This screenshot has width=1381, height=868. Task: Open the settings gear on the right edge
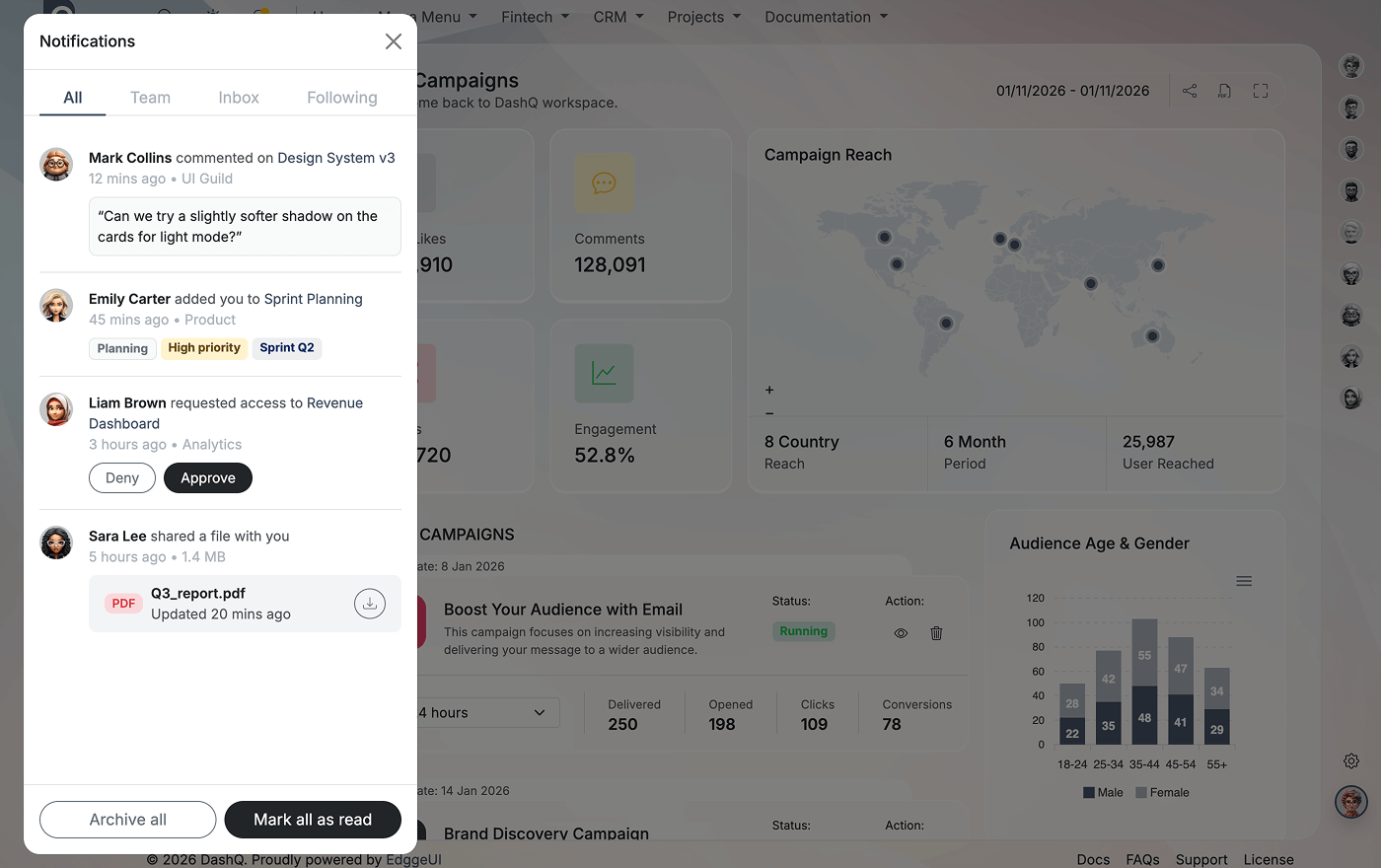pos(1350,760)
